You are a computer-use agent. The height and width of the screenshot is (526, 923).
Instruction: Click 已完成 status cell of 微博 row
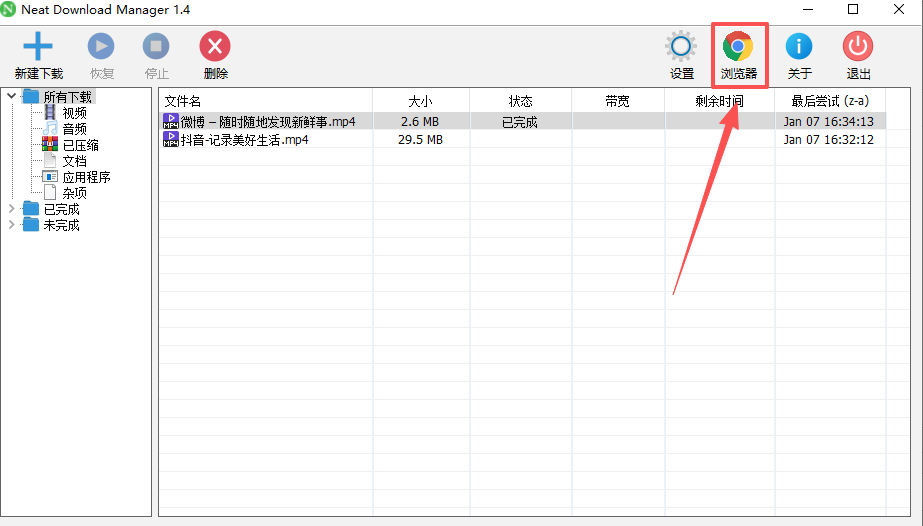(520, 122)
